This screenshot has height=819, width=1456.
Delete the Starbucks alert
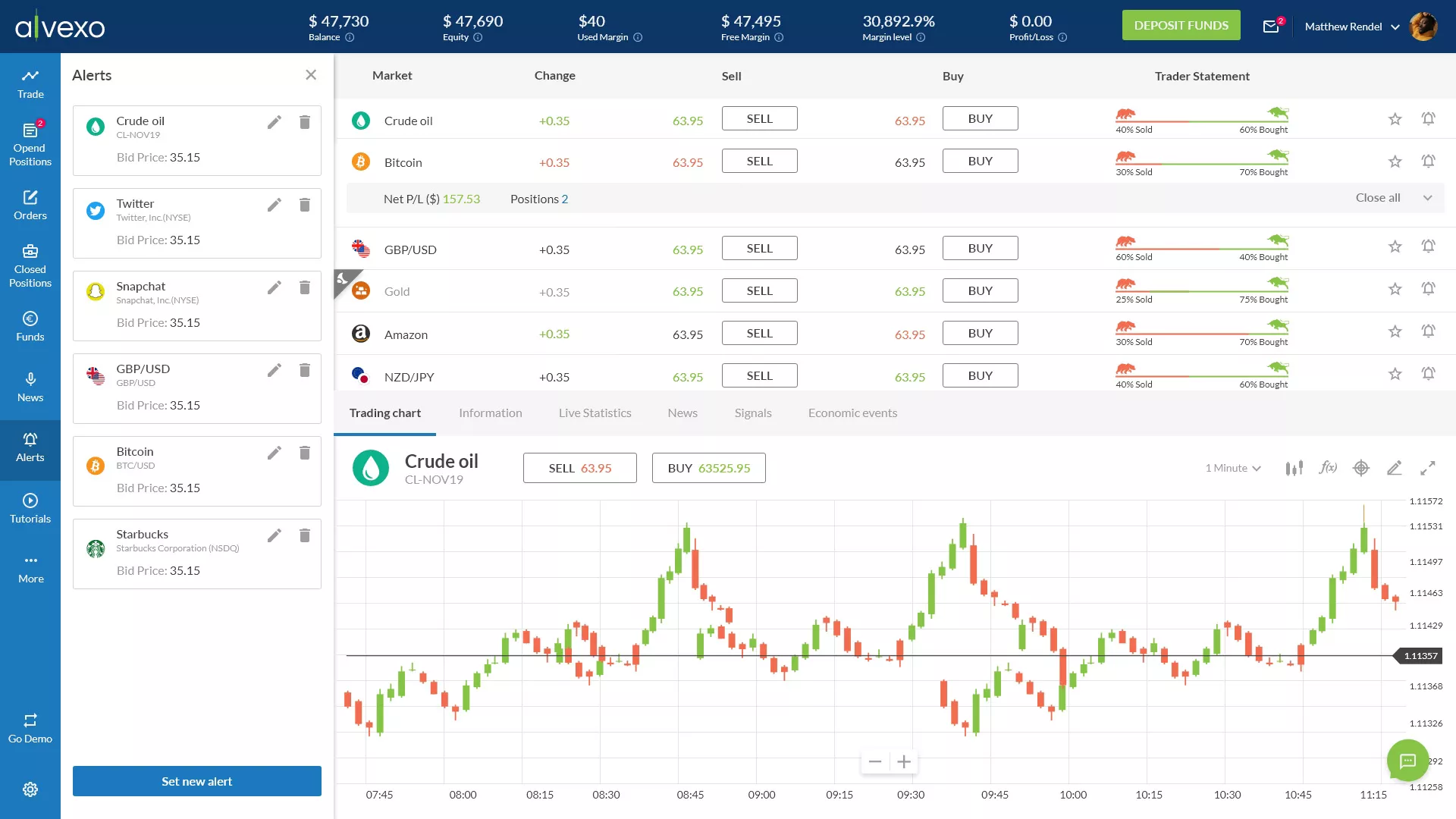305,535
